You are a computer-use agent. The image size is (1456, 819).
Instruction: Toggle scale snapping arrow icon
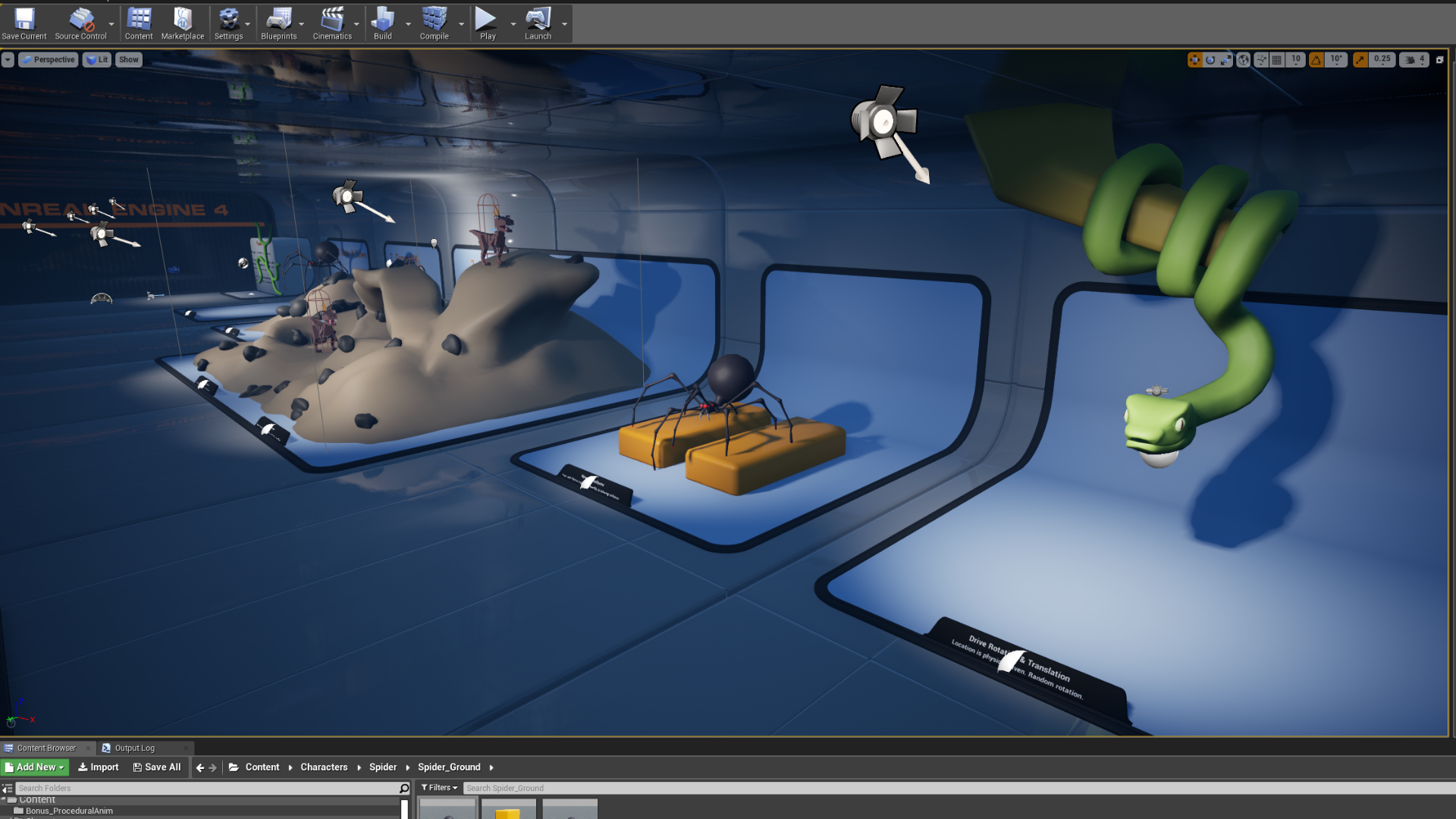[1360, 60]
